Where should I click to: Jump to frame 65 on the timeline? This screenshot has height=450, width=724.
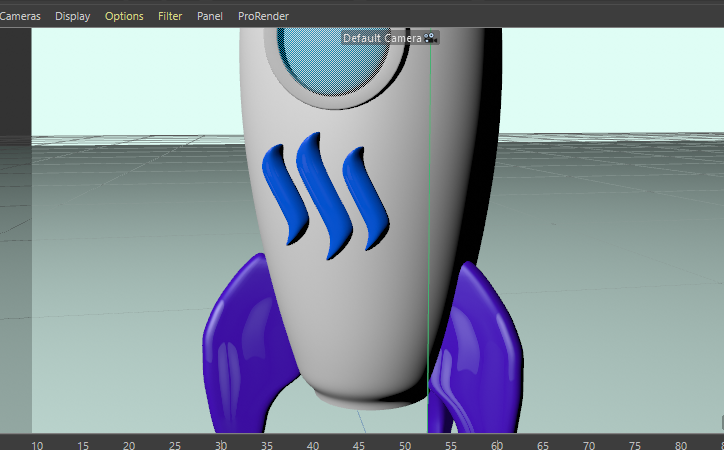coord(543,445)
